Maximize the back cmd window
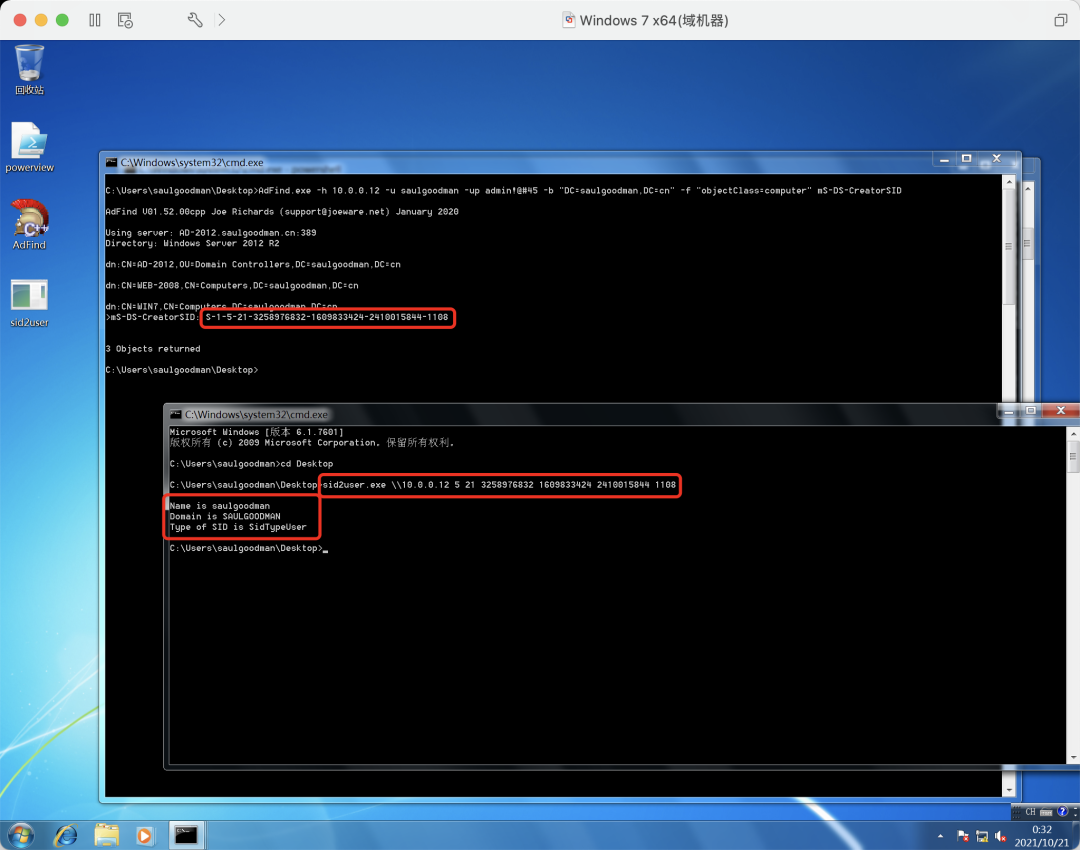The image size is (1080, 850). 966,159
